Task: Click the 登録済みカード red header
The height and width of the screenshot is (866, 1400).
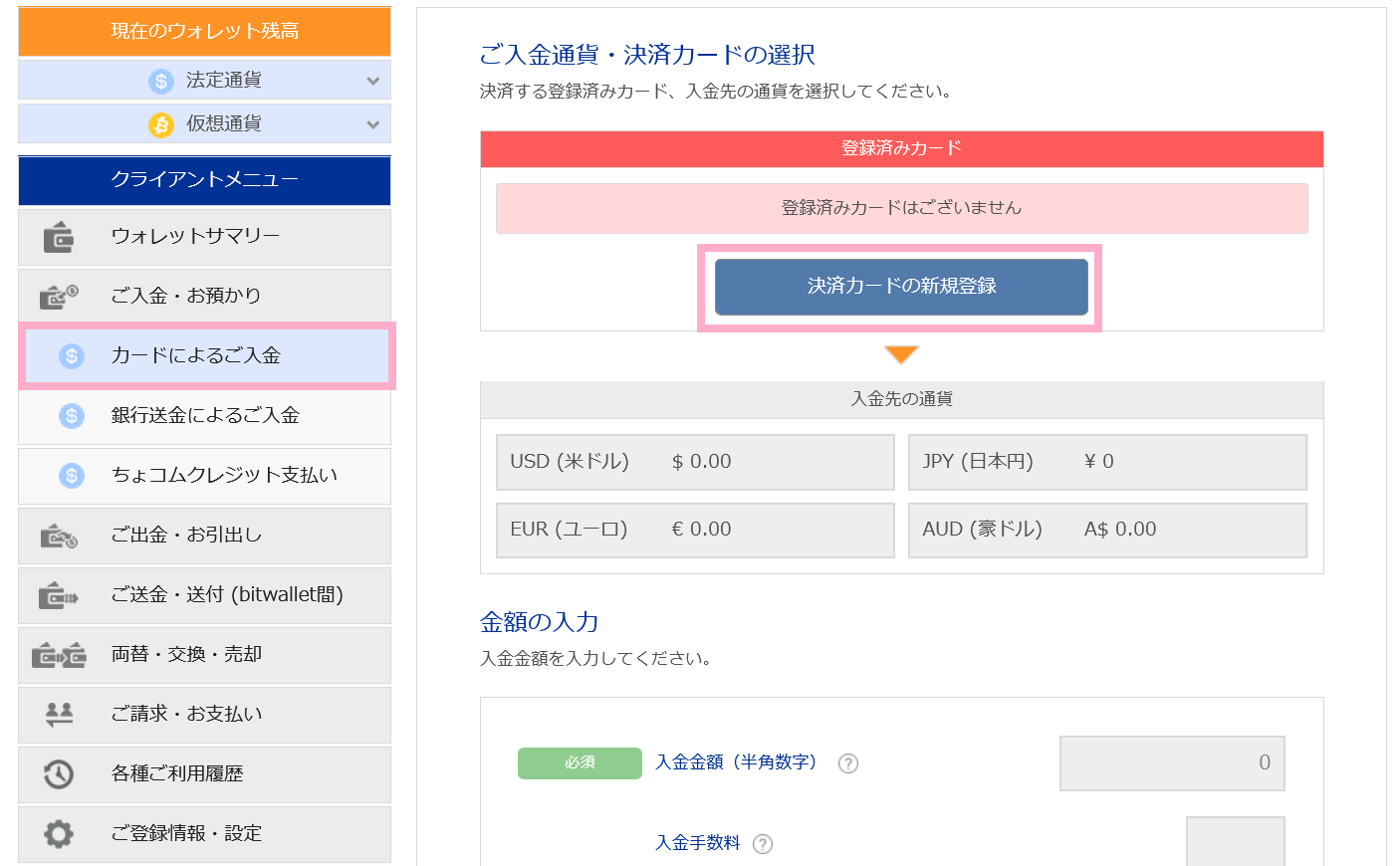Action: click(901, 148)
